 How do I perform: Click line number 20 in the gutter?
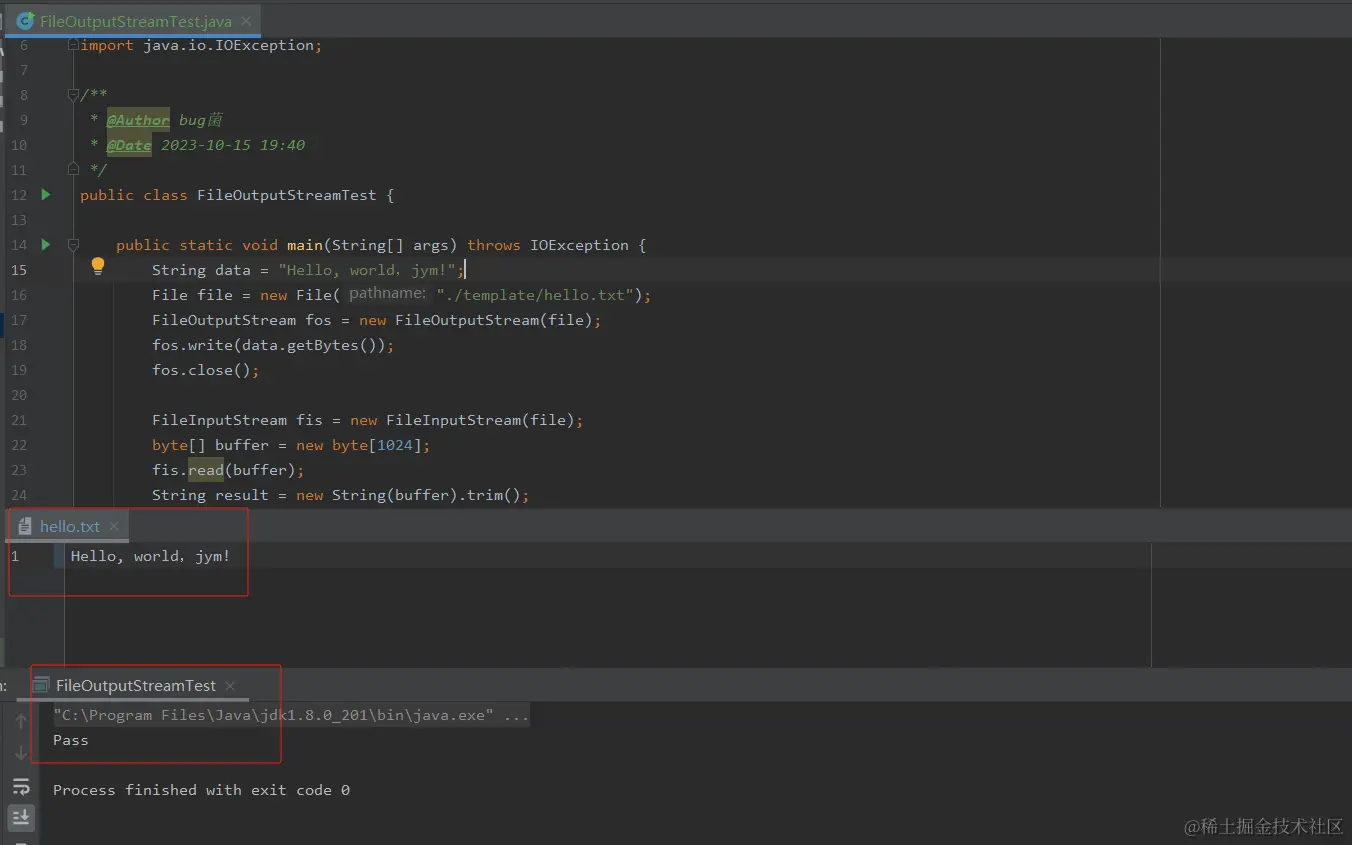pos(19,395)
